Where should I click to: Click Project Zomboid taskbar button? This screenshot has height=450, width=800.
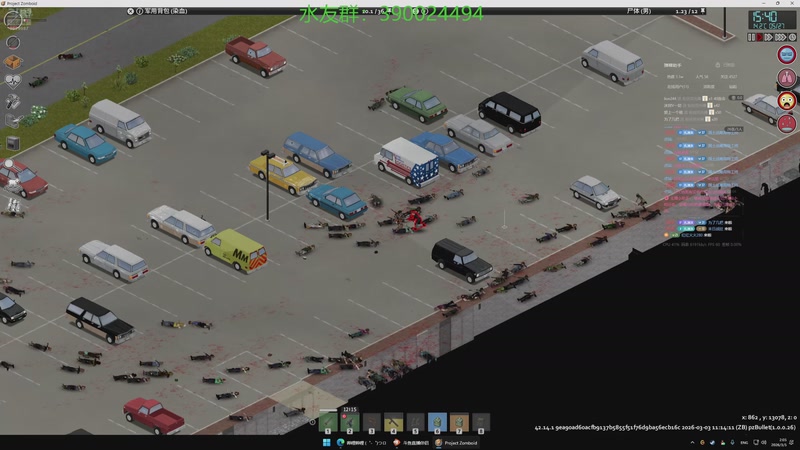coord(457,442)
